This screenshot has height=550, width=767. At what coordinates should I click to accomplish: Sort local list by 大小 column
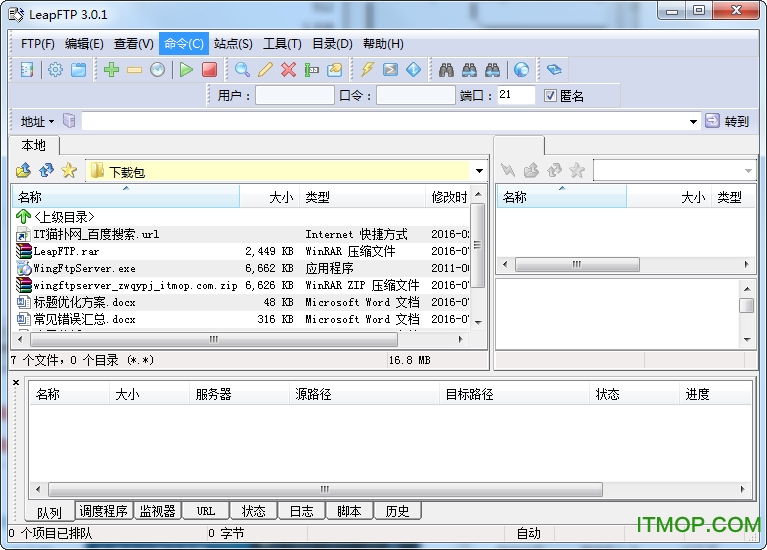[x=270, y=197]
